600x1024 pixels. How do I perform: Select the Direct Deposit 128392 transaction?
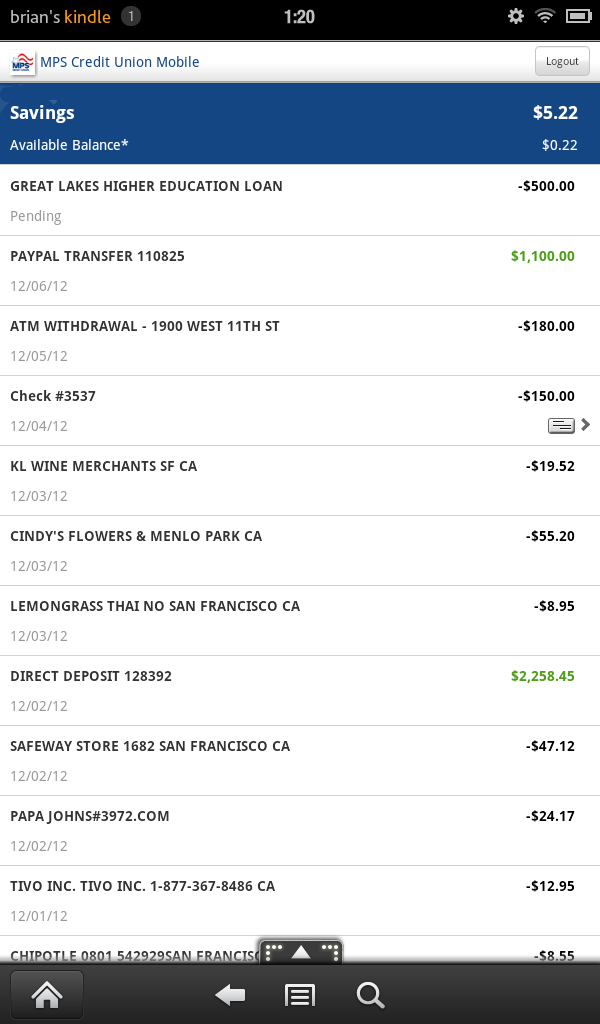point(300,690)
